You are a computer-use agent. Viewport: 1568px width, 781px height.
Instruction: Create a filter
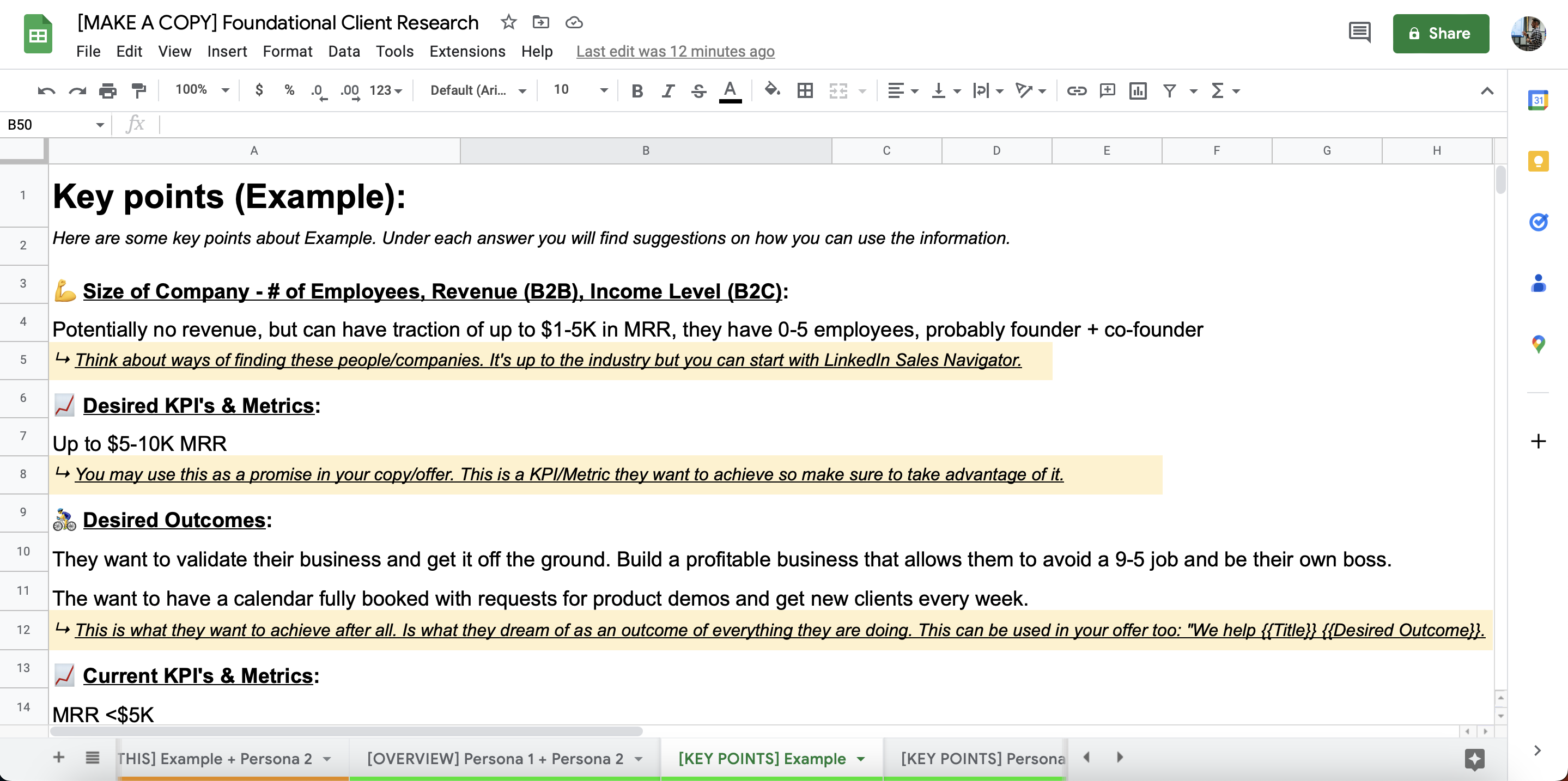[1169, 90]
